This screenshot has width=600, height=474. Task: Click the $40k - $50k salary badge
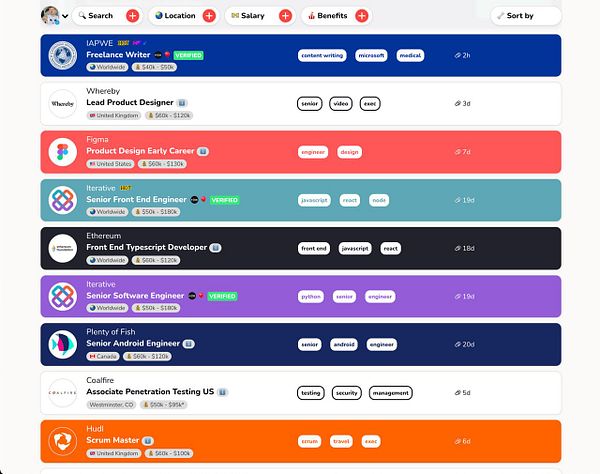[155, 67]
